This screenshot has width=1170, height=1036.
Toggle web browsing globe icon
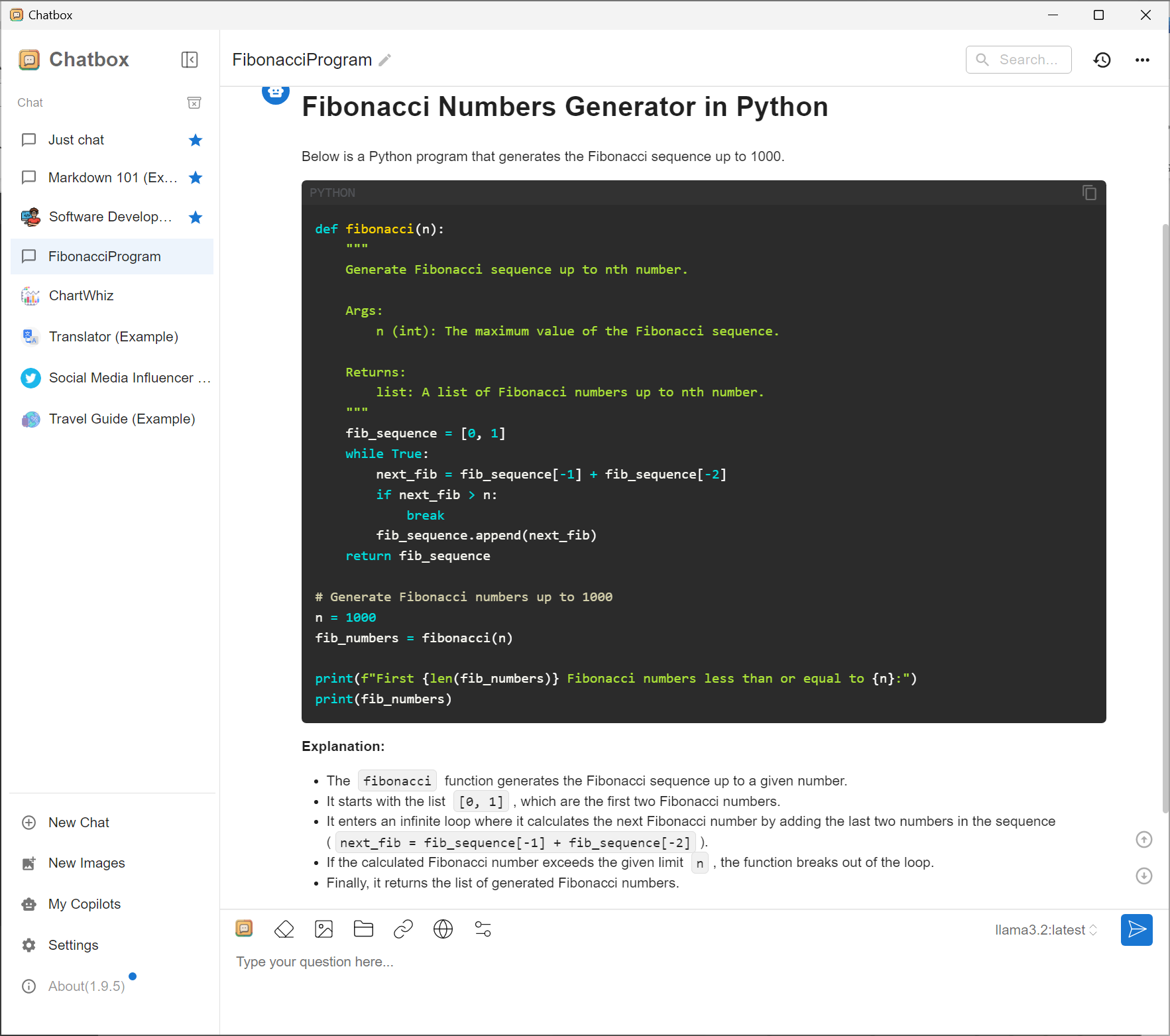(443, 929)
